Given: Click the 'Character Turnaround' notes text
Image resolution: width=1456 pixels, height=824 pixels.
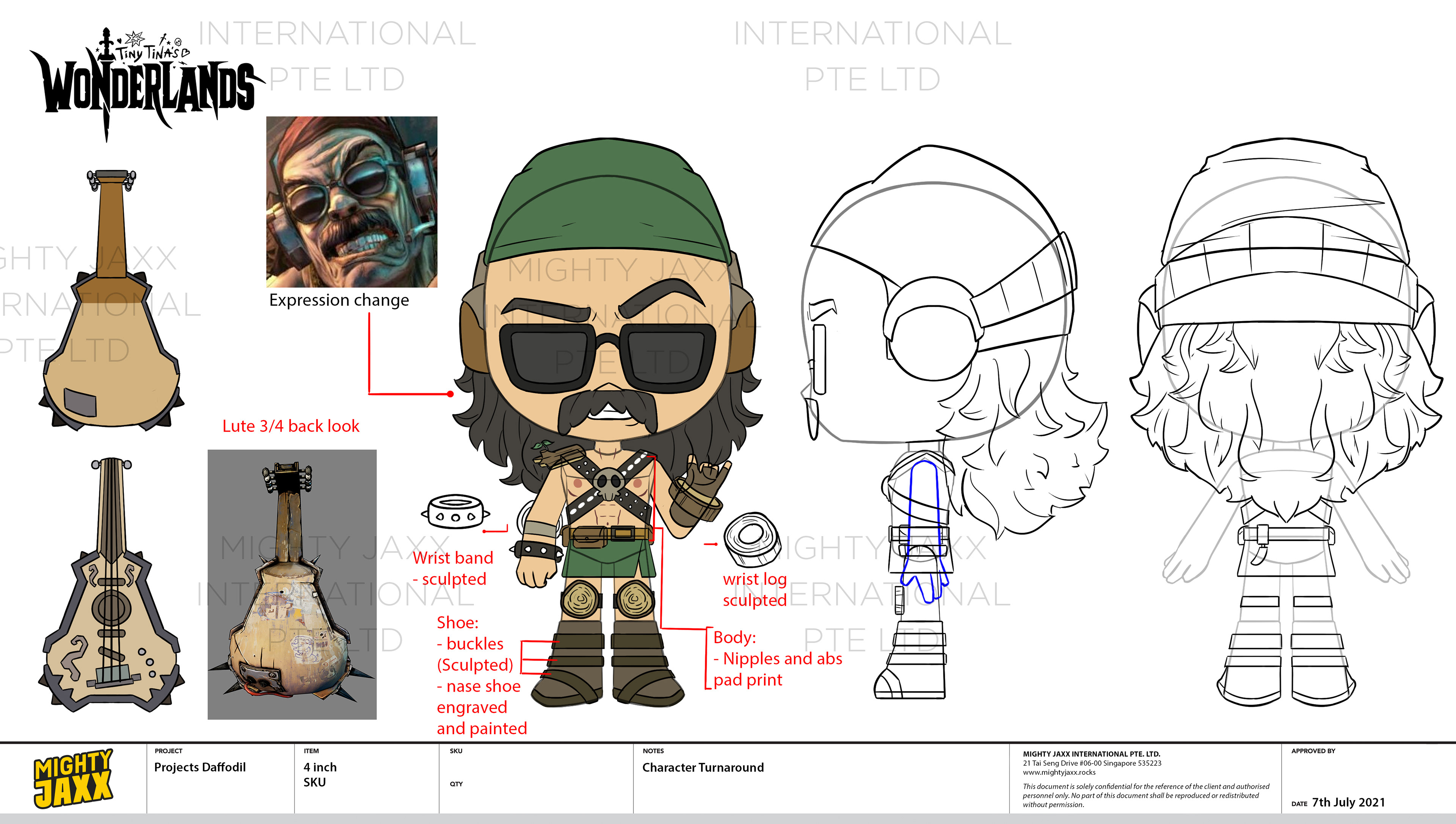Looking at the screenshot, I should tap(703, 767).
